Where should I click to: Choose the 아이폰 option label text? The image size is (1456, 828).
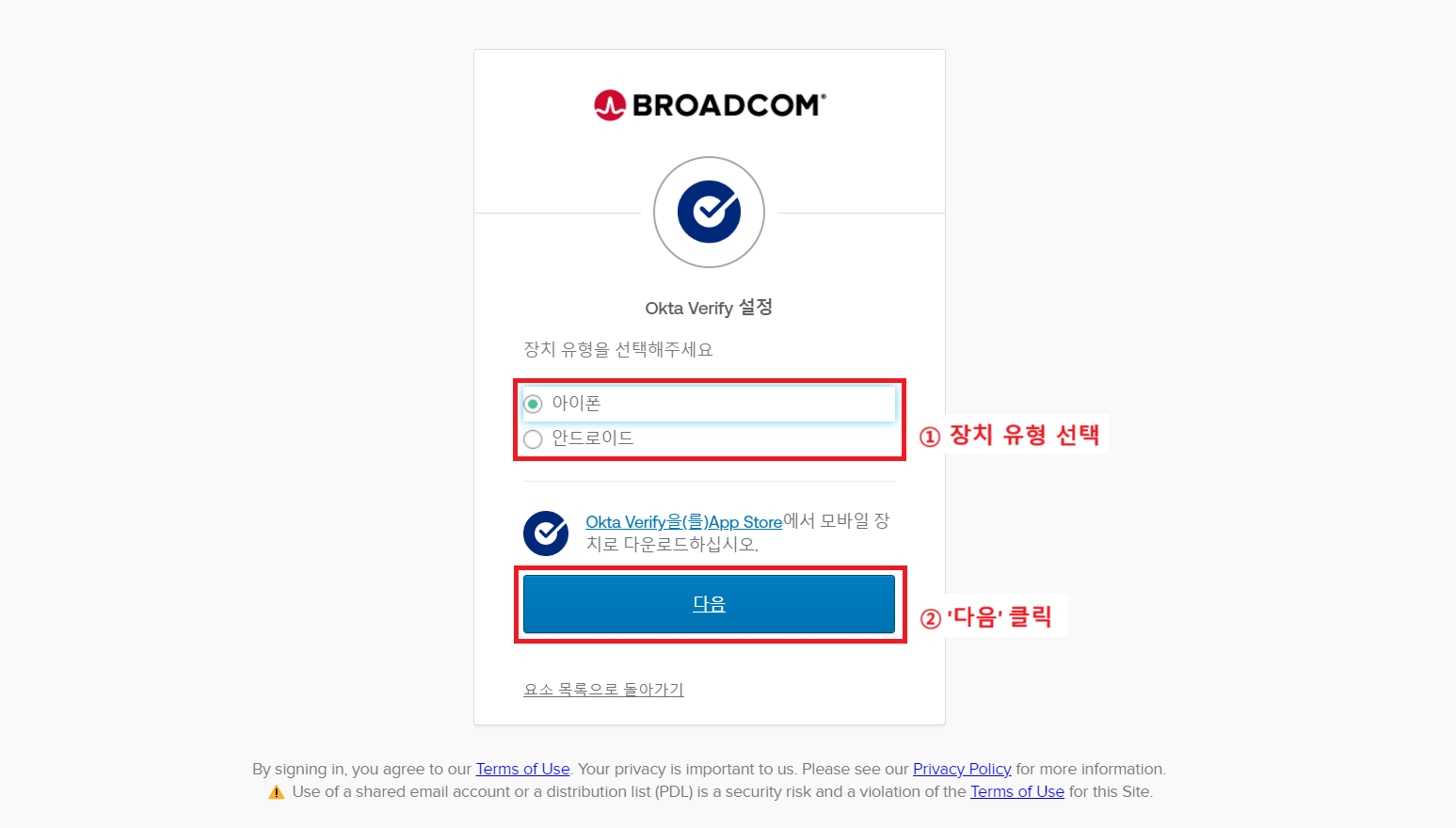click(576, 403)
